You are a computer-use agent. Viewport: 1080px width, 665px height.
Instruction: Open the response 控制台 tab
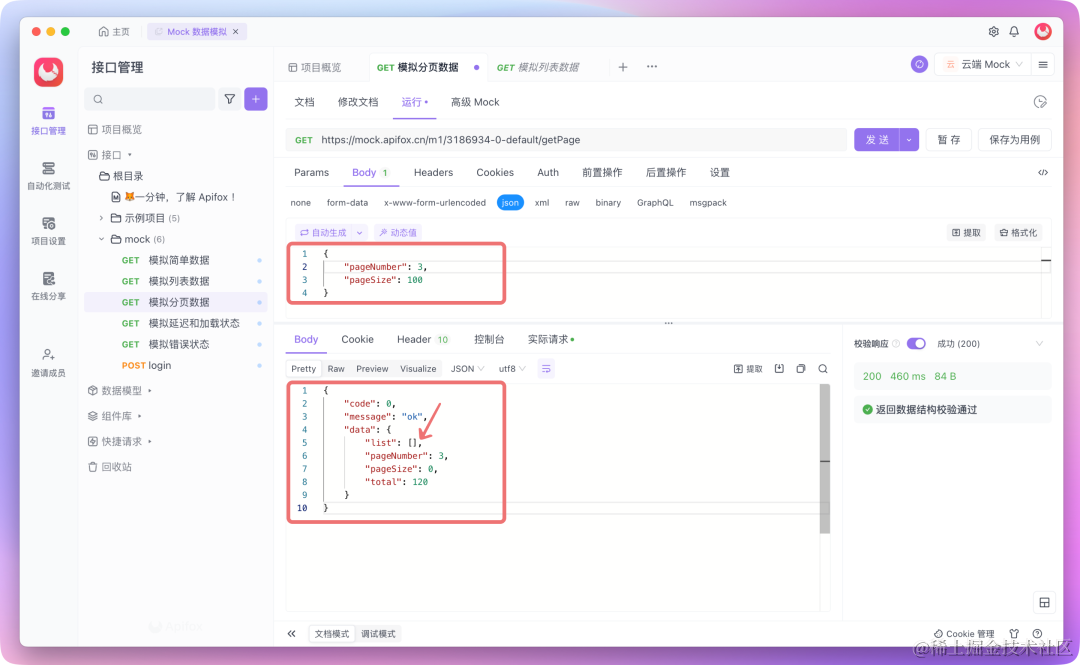(x=489, y=339)
